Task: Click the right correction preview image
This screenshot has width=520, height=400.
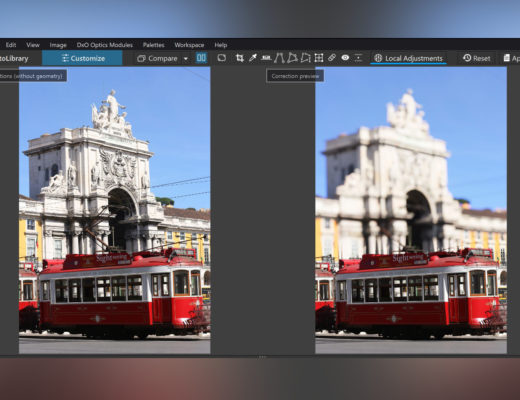Action: (x=411, y=210)
